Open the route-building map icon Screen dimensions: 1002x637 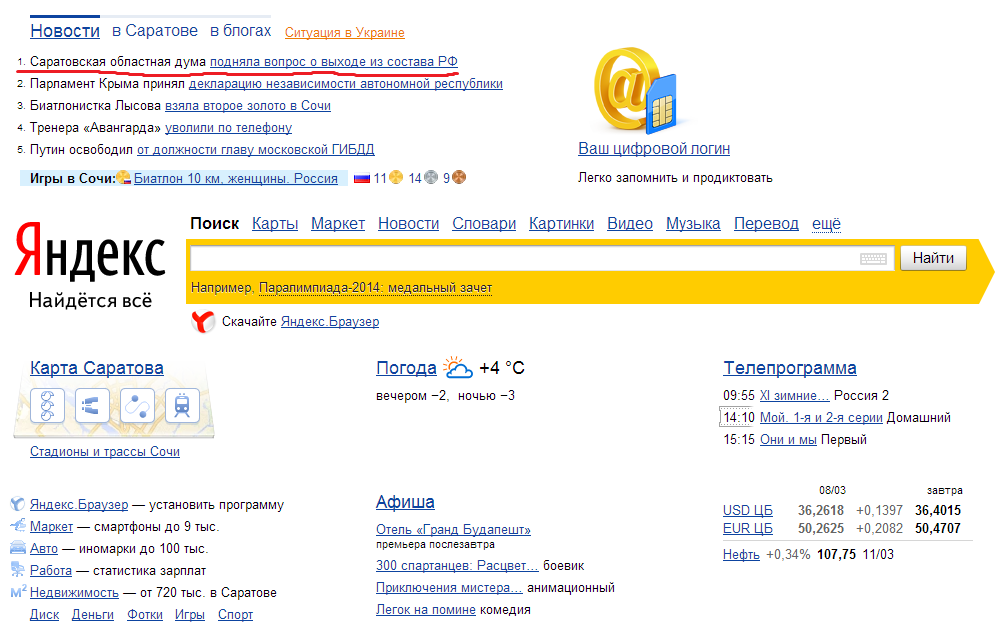(137, 406)
